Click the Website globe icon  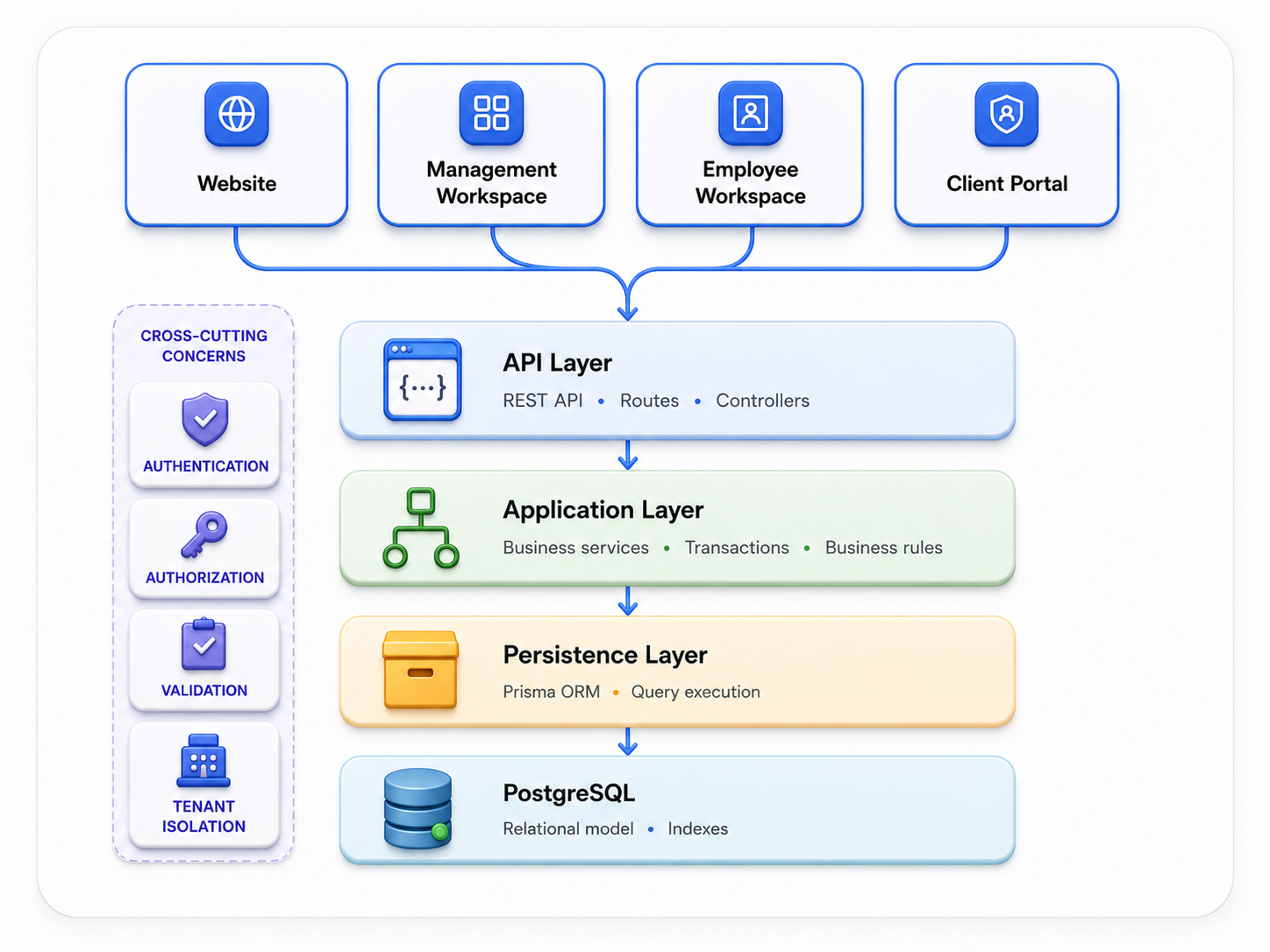237,114
